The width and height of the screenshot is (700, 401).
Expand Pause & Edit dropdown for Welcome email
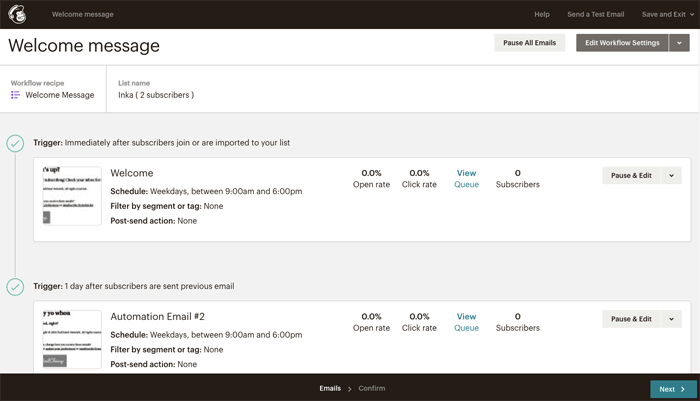point(671,175)
